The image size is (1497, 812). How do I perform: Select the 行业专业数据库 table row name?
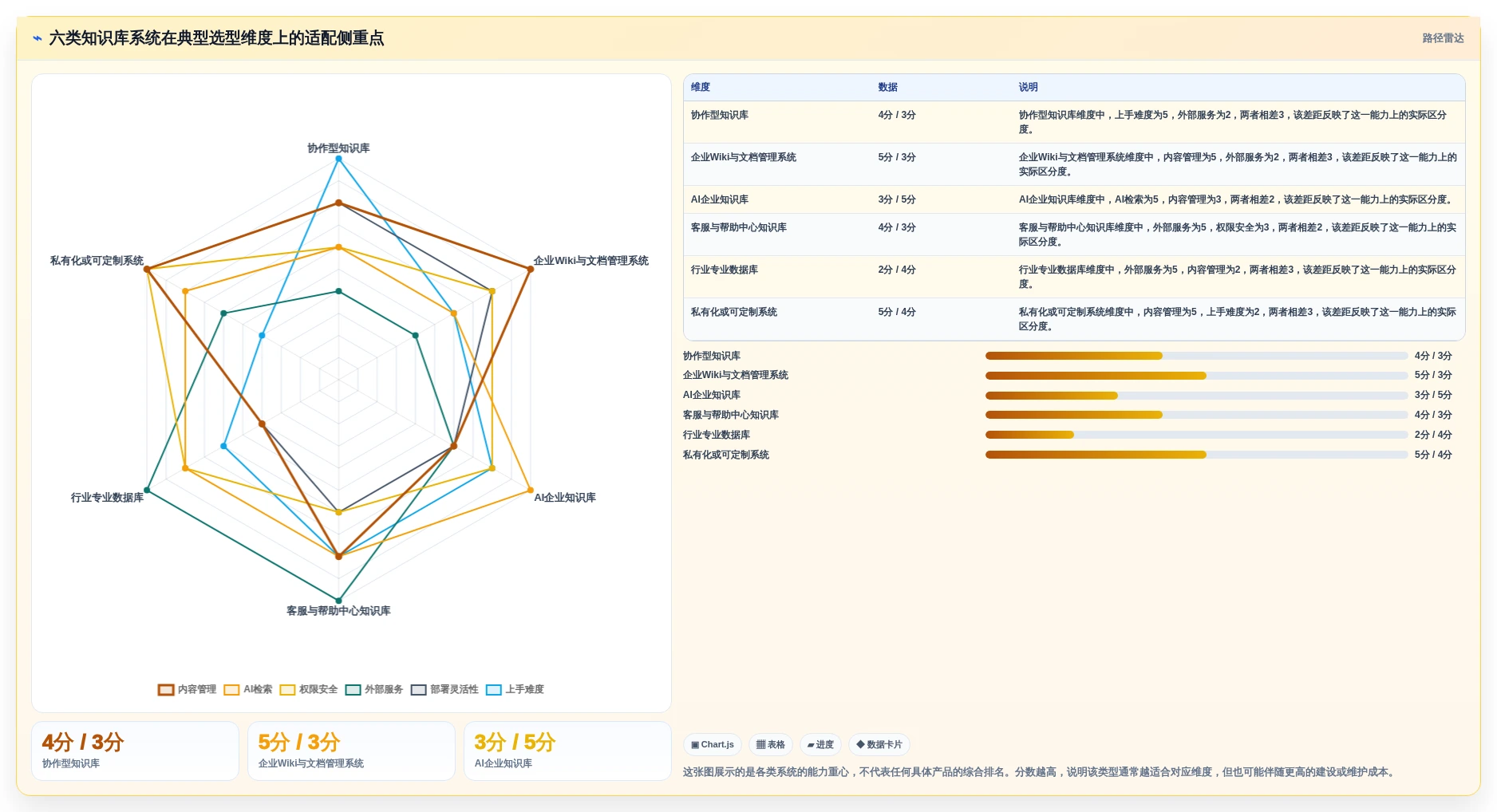coord(725,270)
